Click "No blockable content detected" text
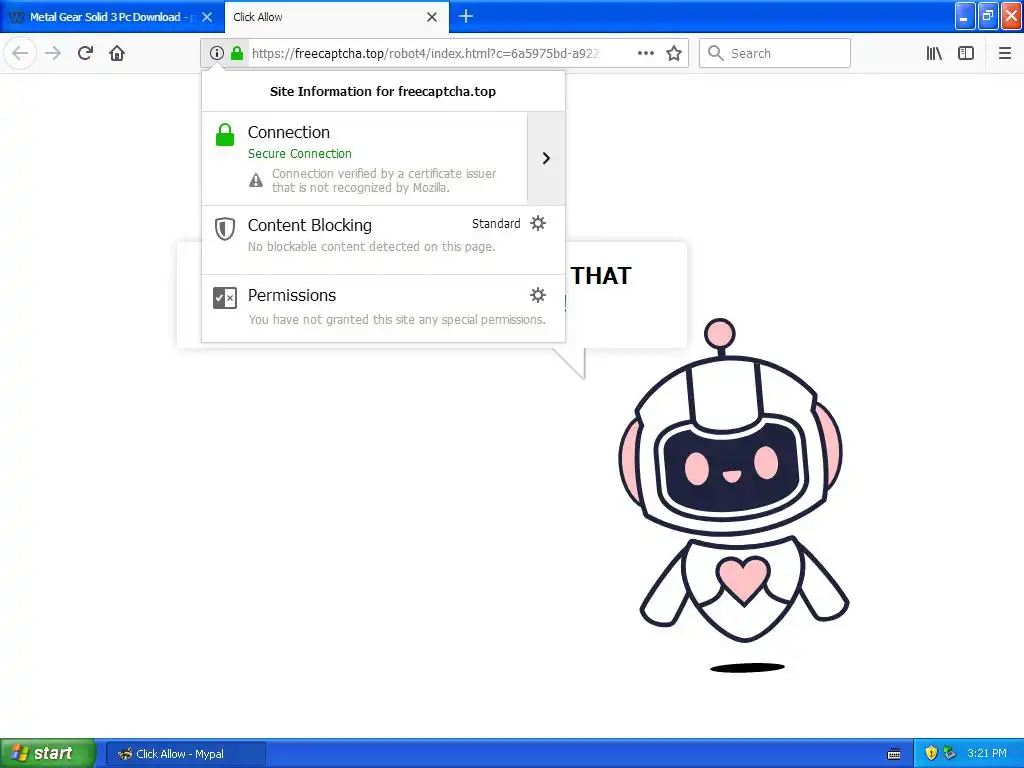1024x768 pixels. tap(372, 247)
